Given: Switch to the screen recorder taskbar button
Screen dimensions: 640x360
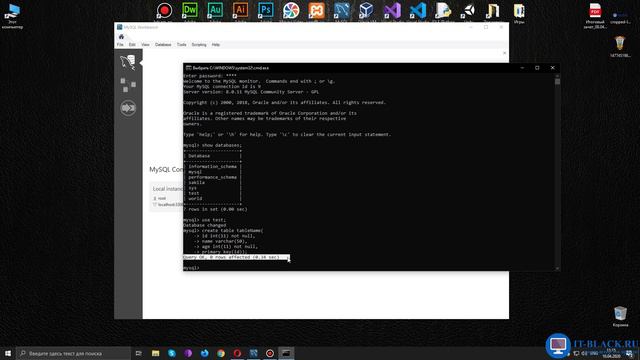Looking at the screenshot, I should coord(270,353).
